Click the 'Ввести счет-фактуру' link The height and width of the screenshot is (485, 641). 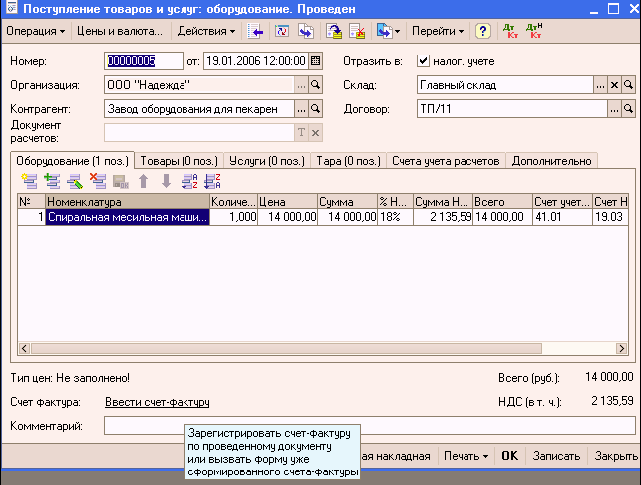point(157,402)
